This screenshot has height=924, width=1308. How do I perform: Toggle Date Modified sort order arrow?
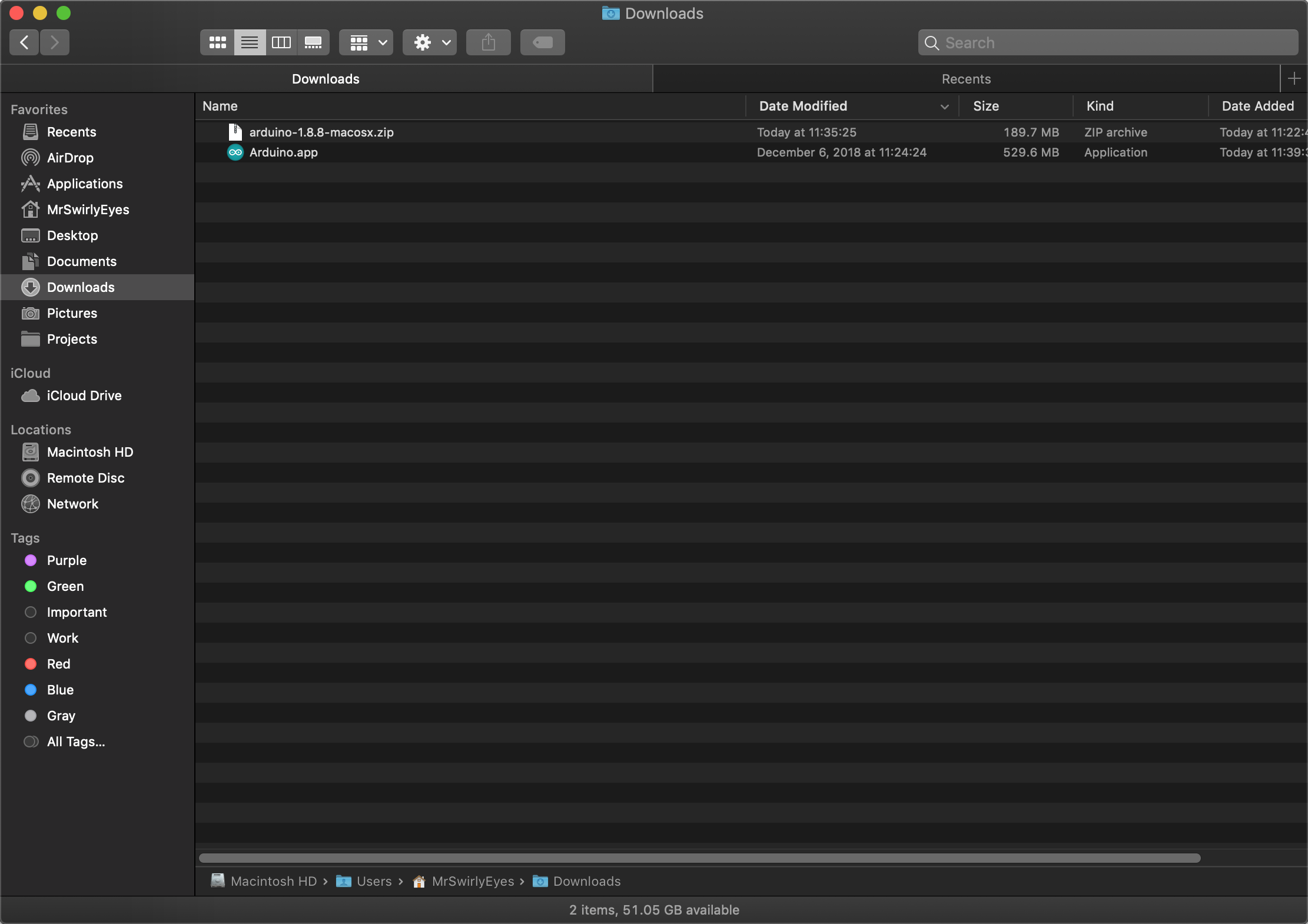click(x=944, y=107)
